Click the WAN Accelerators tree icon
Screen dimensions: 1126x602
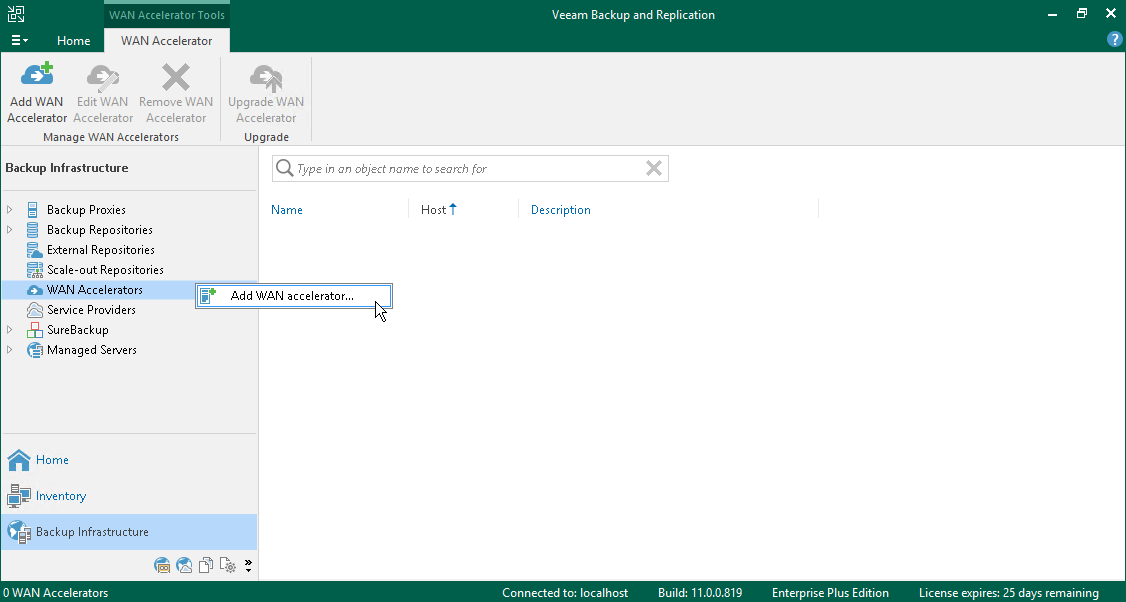point(34,290)
